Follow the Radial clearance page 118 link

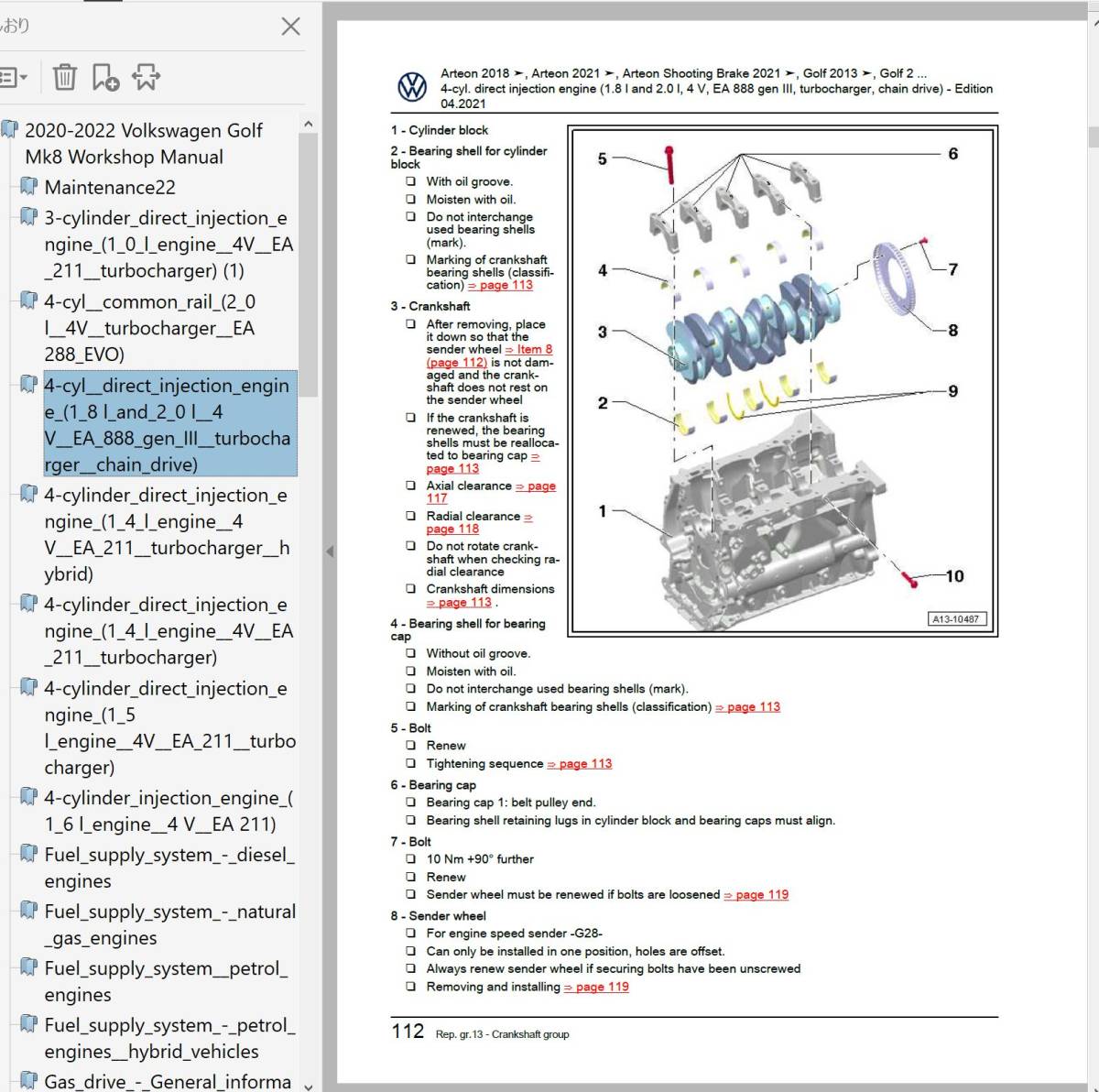(x=480, y=522)
